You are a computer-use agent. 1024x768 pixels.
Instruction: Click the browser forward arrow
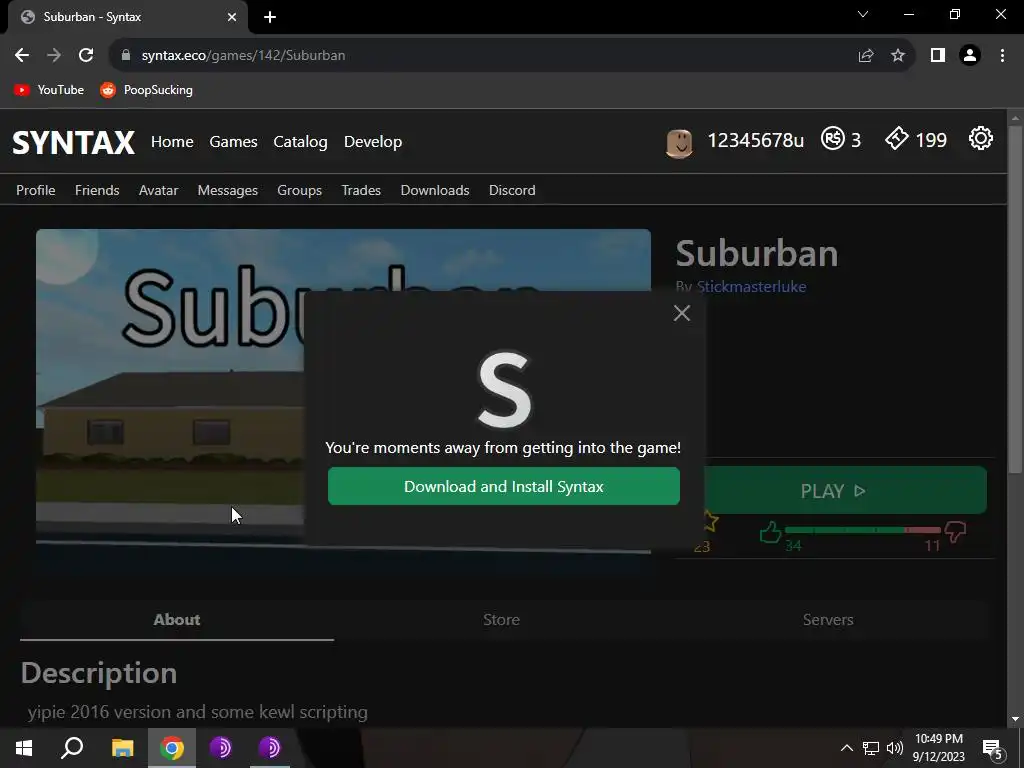coord(54,56)
